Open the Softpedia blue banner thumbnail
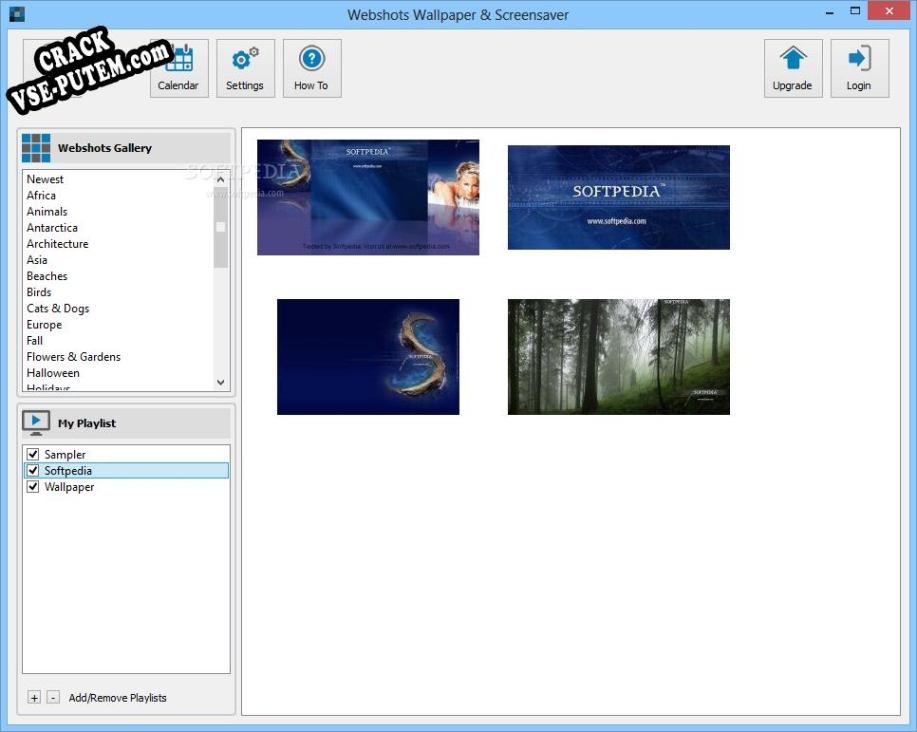The width and height of the screenshot is (917, 732). (x=619, y=197)
